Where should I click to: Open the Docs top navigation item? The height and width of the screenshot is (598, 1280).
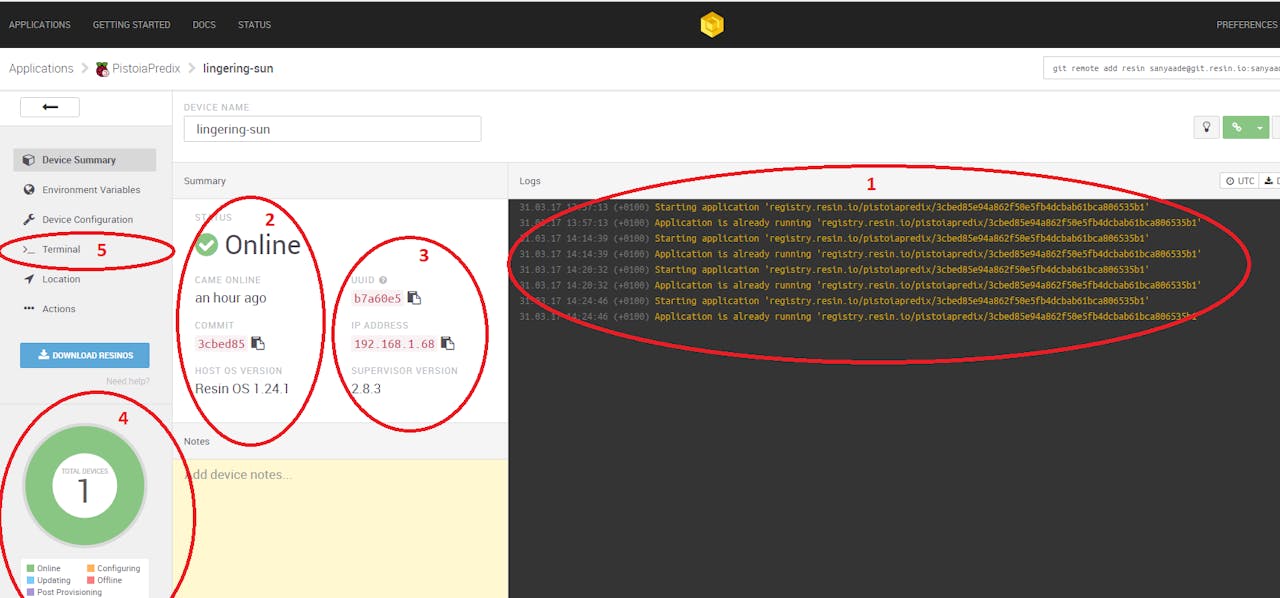pos(204,24)
